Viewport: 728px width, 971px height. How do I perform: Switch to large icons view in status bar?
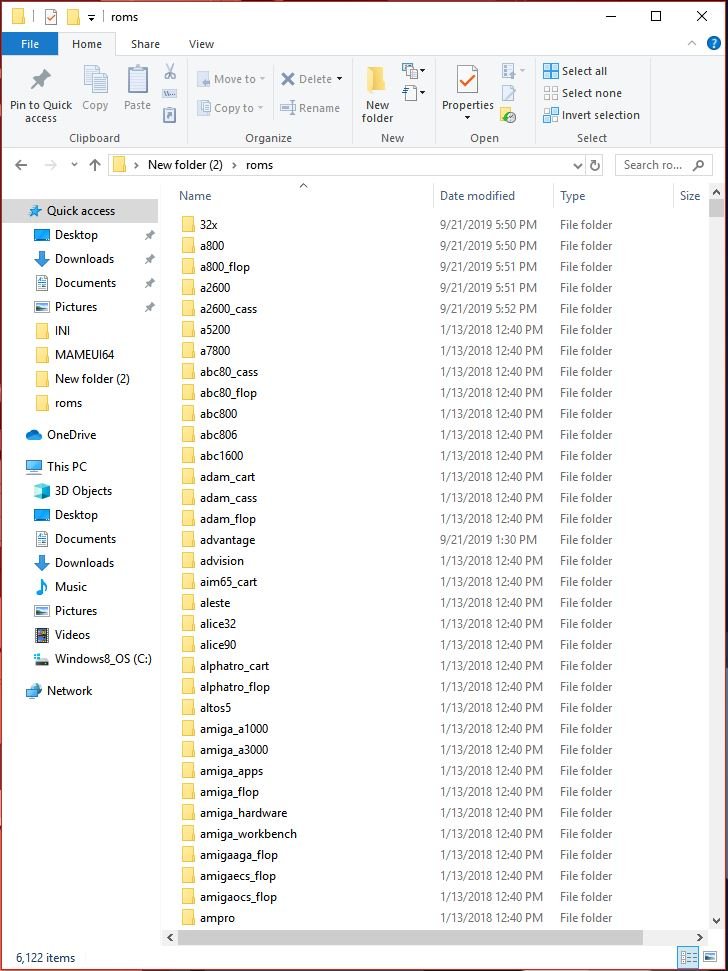[711, 957]
